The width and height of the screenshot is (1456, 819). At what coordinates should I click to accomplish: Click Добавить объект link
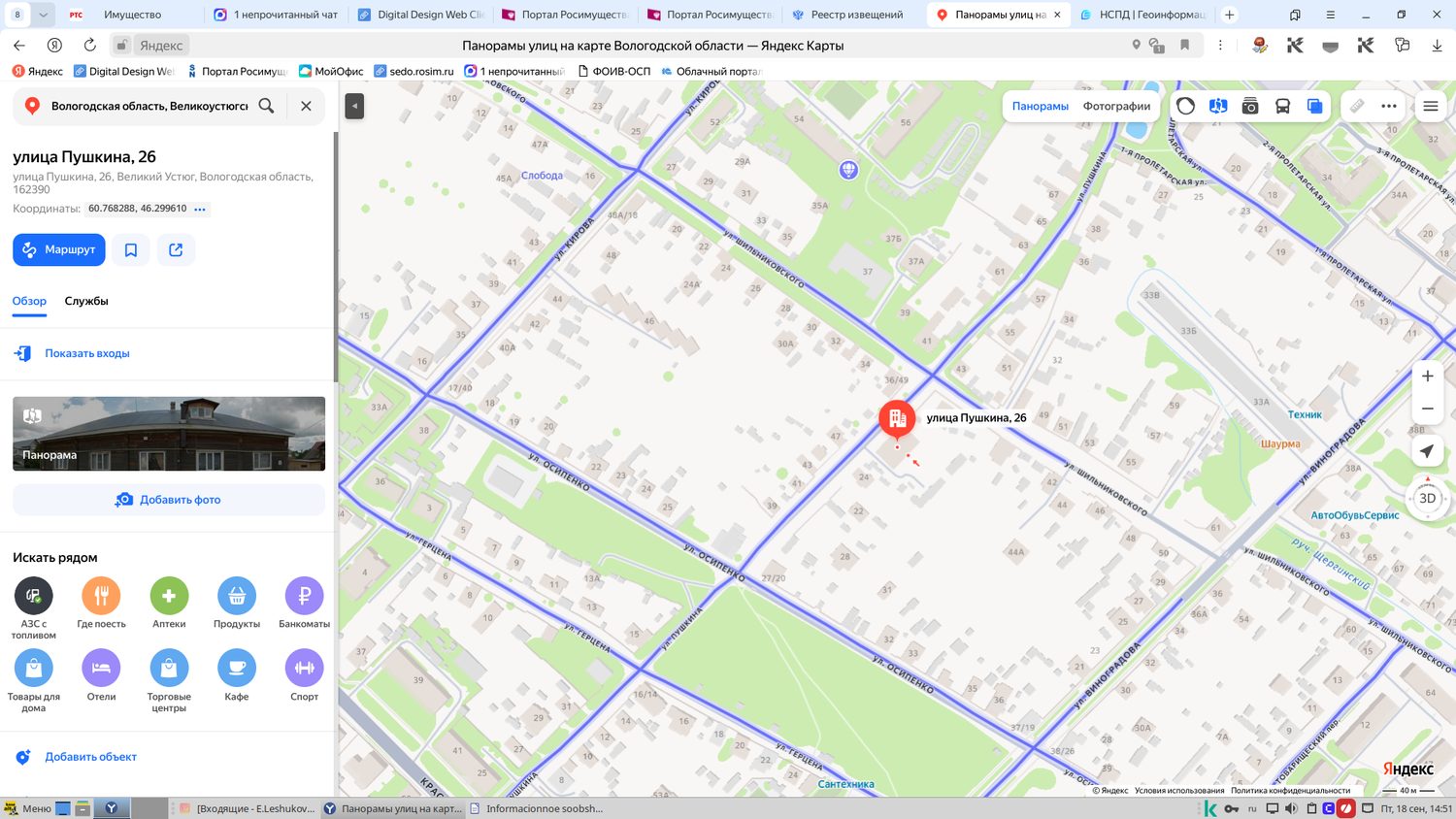point(90,757)
